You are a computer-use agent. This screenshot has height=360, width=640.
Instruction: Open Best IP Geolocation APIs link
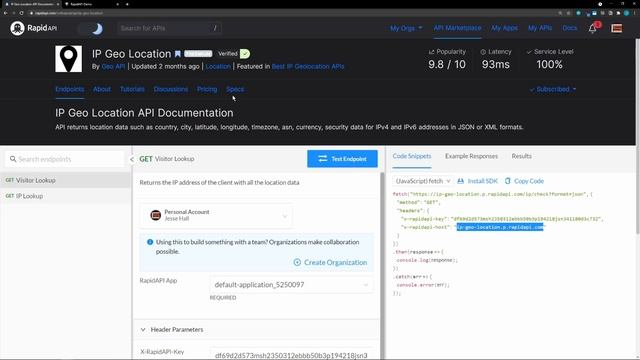pos(308,67)
